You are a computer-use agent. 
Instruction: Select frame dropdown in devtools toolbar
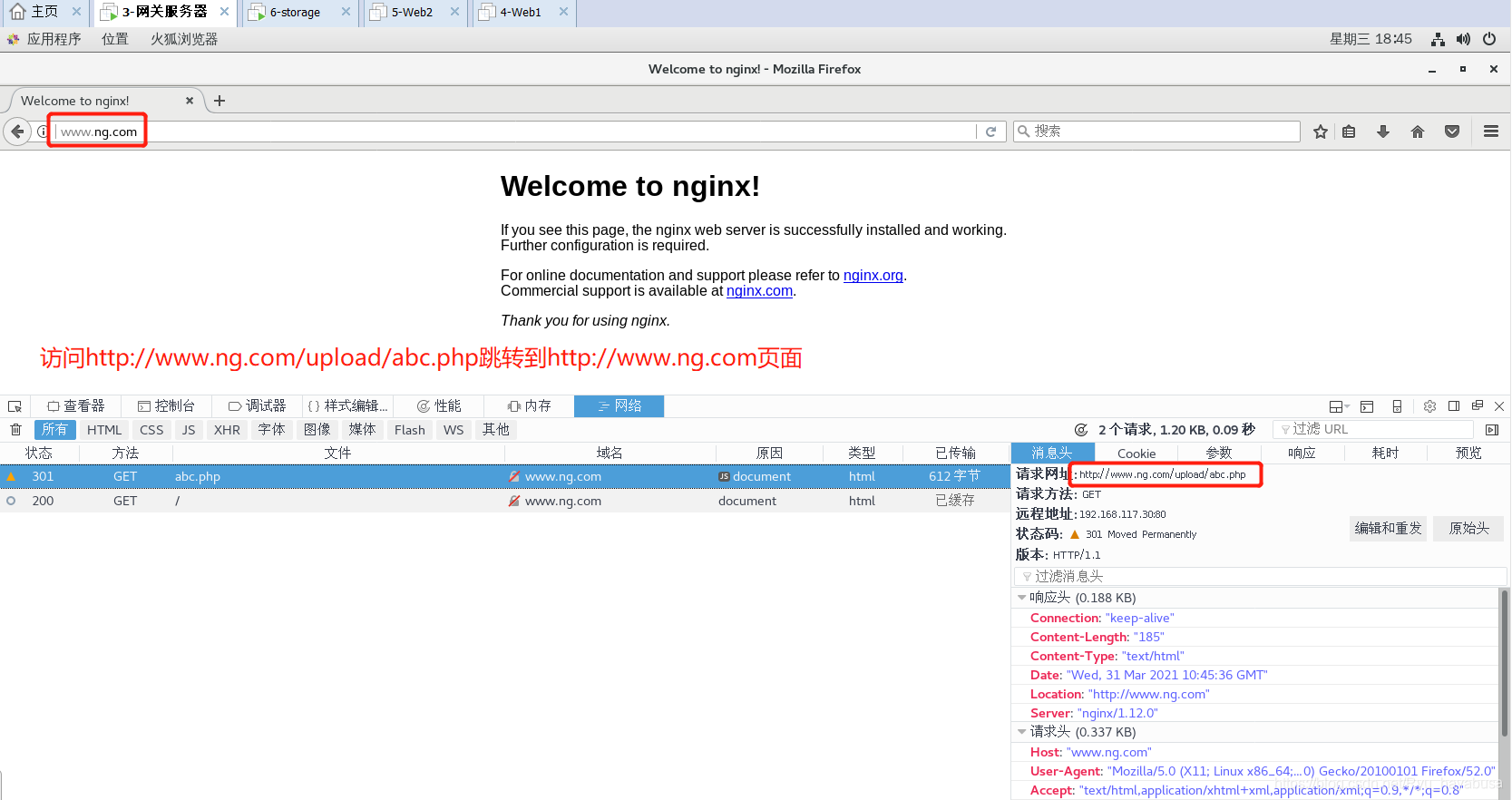[1339, 406]
